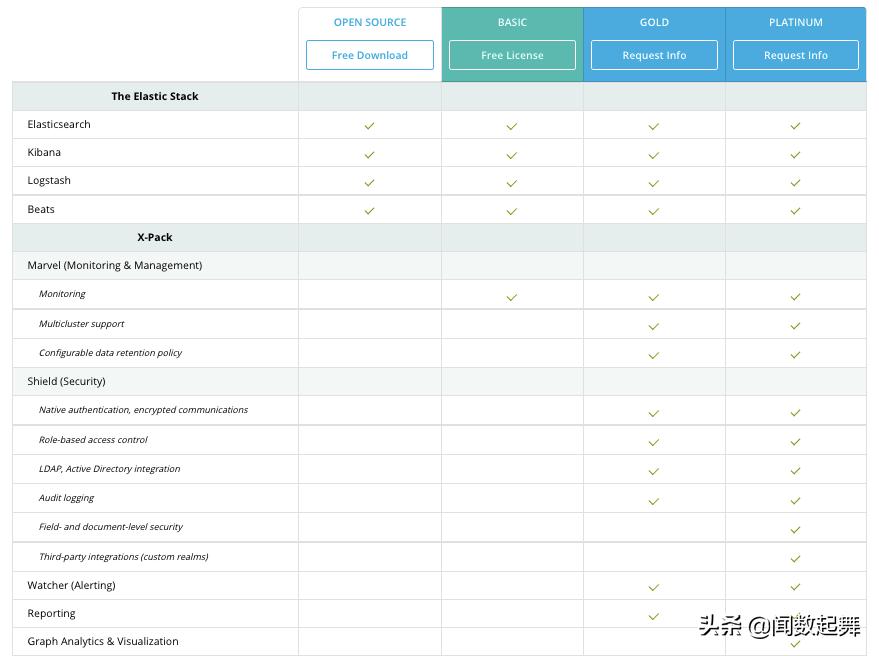Click the 'Audit logging' feature label
The height and width of the screenshot is (656, 879).
(x=66, y=498)
